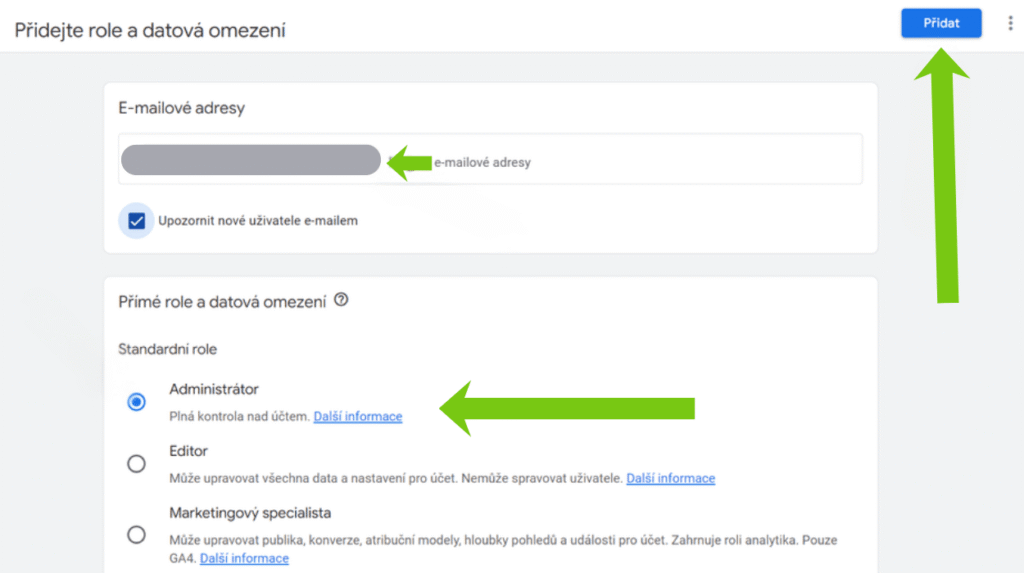Click the Přímé role a datová omezení heading
The width and height of the screenshot is (1024, 573).
[x=222, y=301]
